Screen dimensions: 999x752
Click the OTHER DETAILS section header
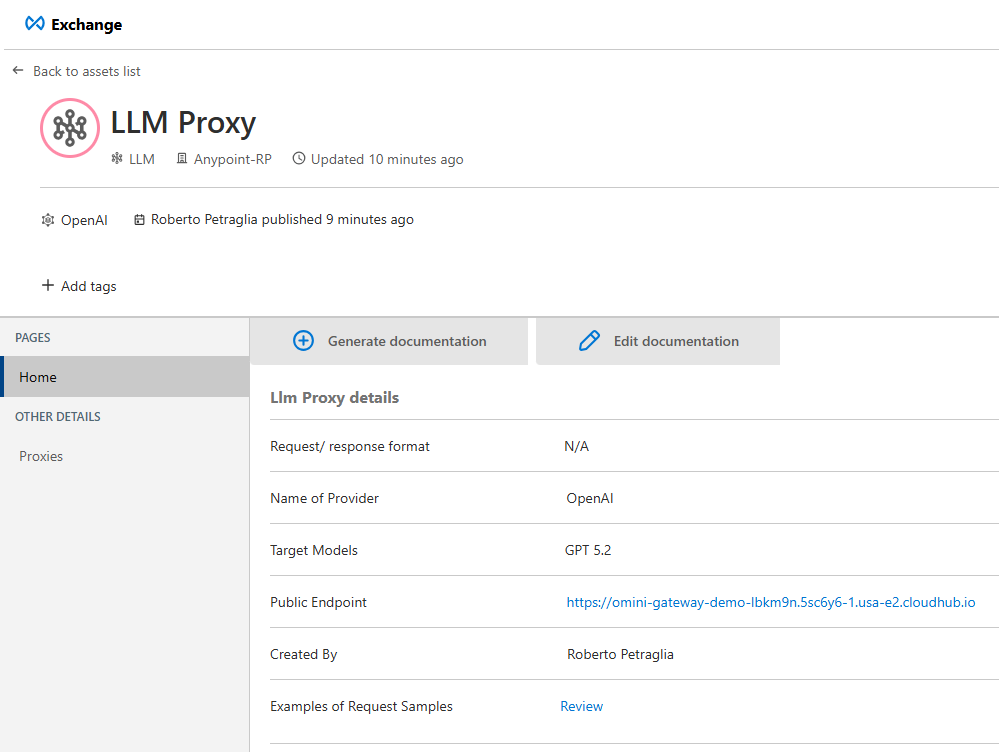[58, 417]
